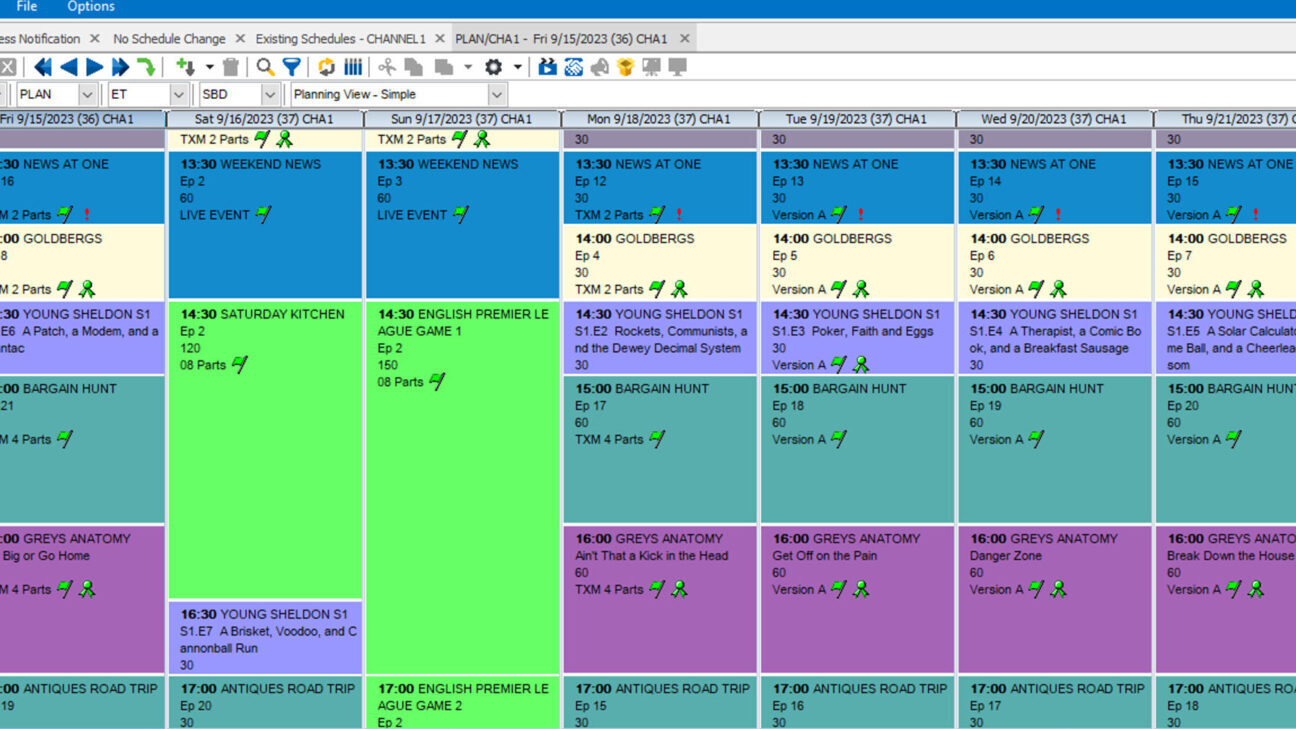Screen dimensions: 1296x729
Task: Expand the ET timezone dropdown
Action: [x=179, y=94]
